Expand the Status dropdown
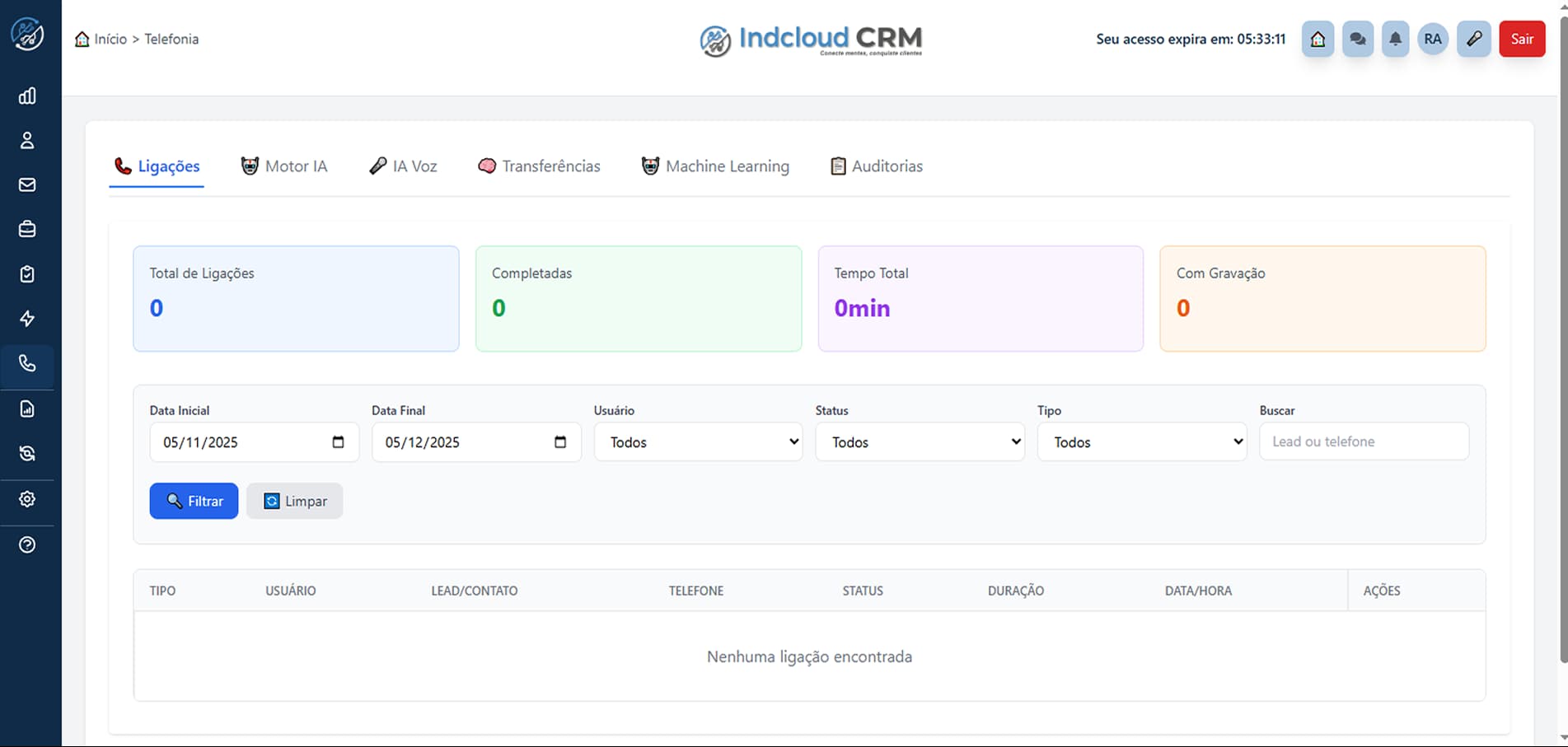Screen dimensions: 1568x747 (920, 442)
